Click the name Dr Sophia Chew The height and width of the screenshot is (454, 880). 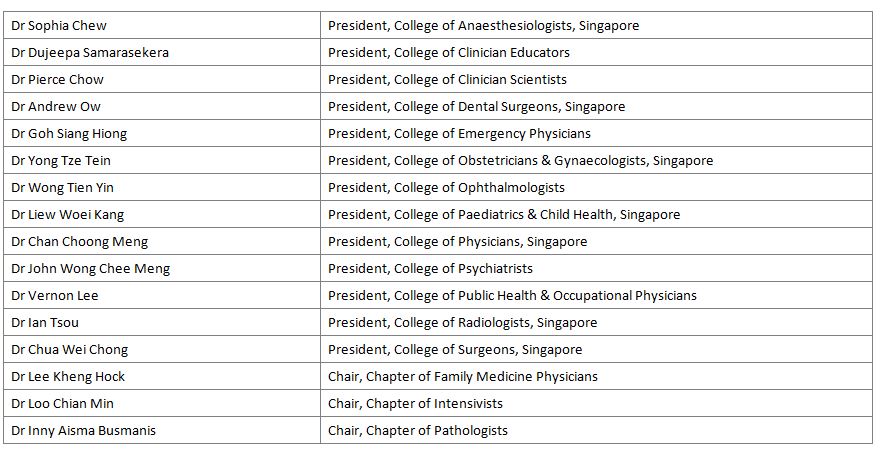point(59,25)
